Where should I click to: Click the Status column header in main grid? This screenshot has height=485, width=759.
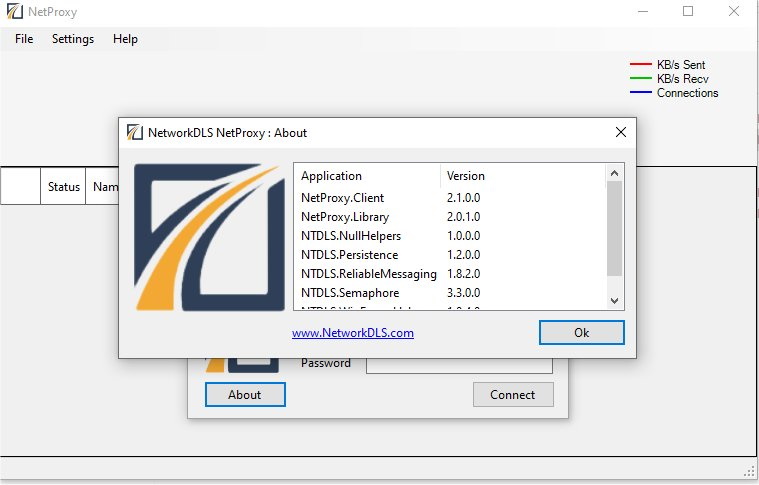point(63,186)
